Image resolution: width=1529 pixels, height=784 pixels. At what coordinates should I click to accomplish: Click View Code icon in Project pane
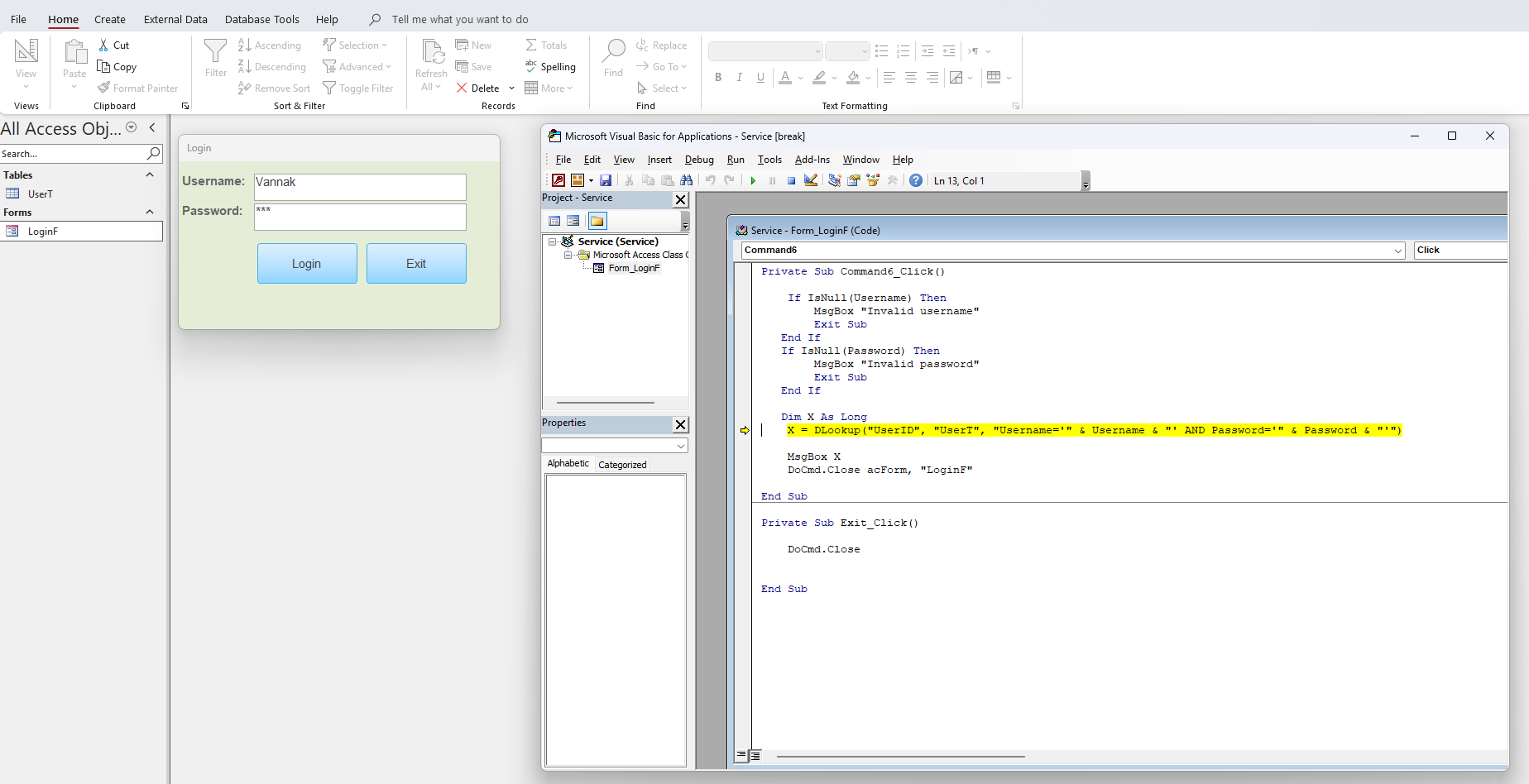[x=554, y=221]
